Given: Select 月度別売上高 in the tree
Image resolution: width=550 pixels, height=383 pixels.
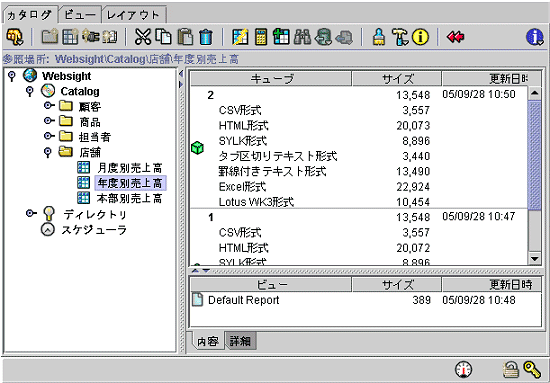Looking at the screenshot, I should tap(129, 168).
